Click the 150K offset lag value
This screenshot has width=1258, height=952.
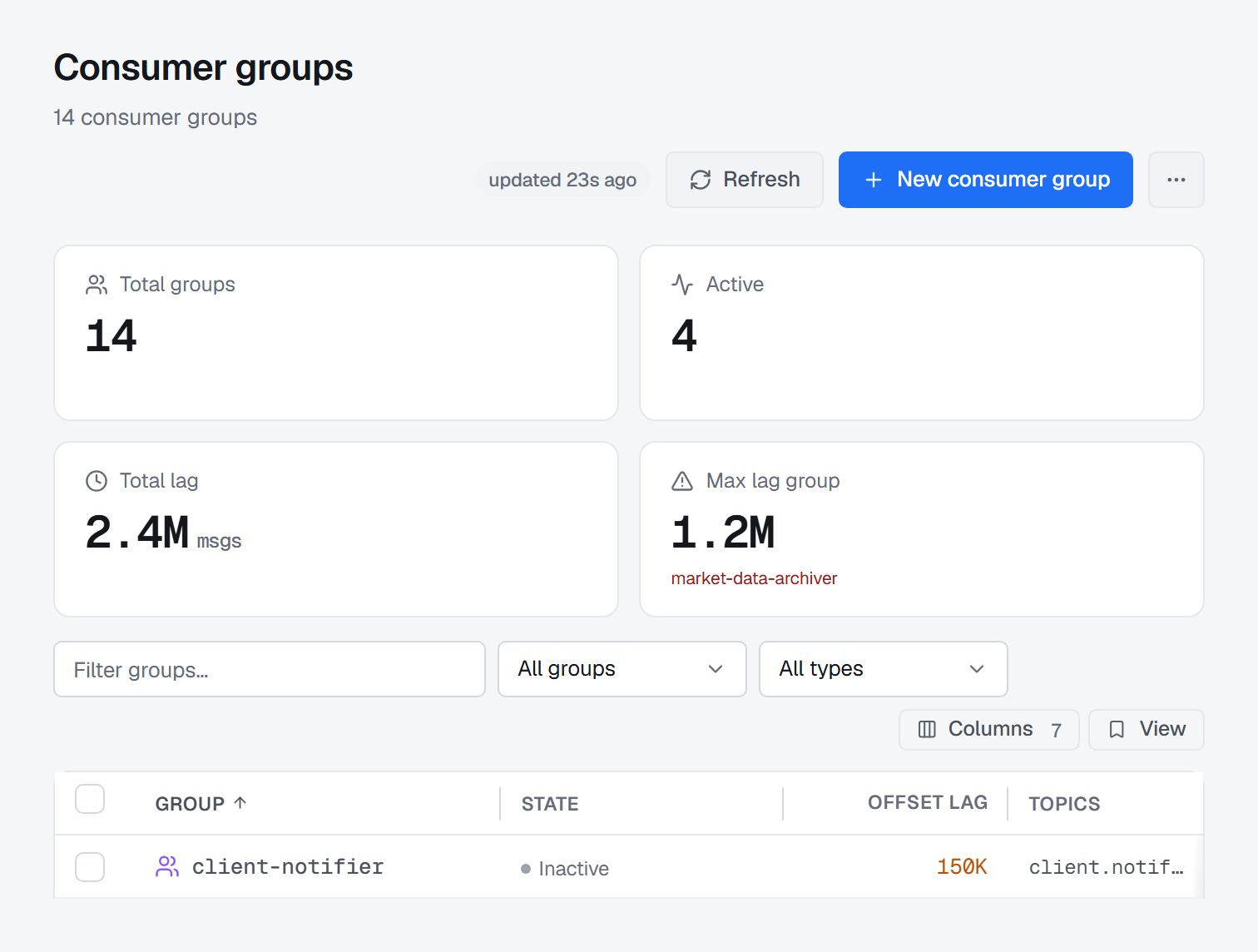(x=962, y=867)
